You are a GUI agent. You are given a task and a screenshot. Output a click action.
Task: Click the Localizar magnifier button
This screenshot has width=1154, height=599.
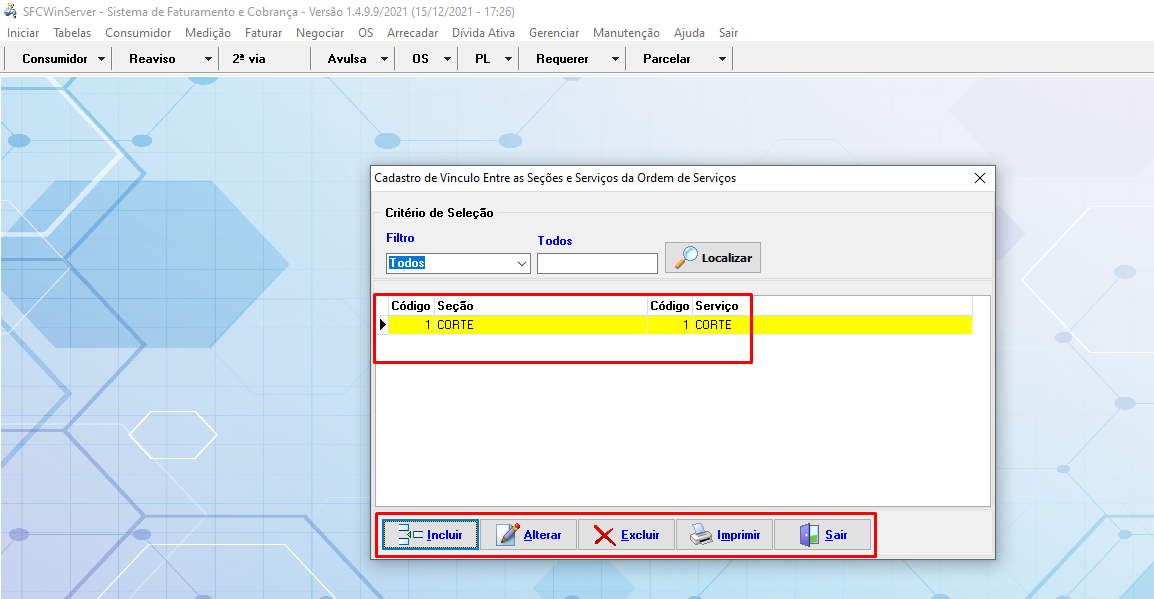713,257
